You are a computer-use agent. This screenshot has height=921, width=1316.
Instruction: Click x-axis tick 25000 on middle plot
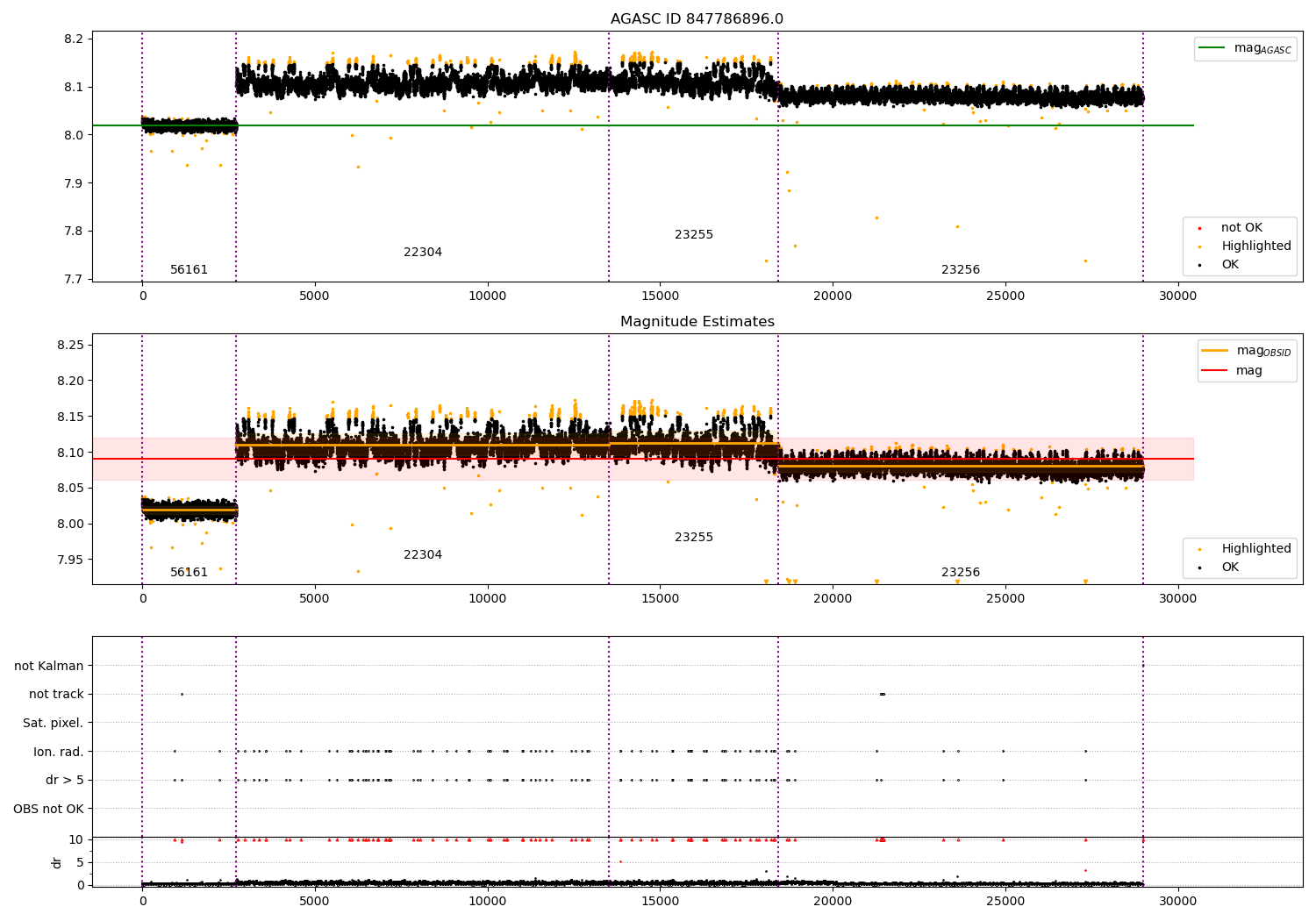coord(1005,598)
